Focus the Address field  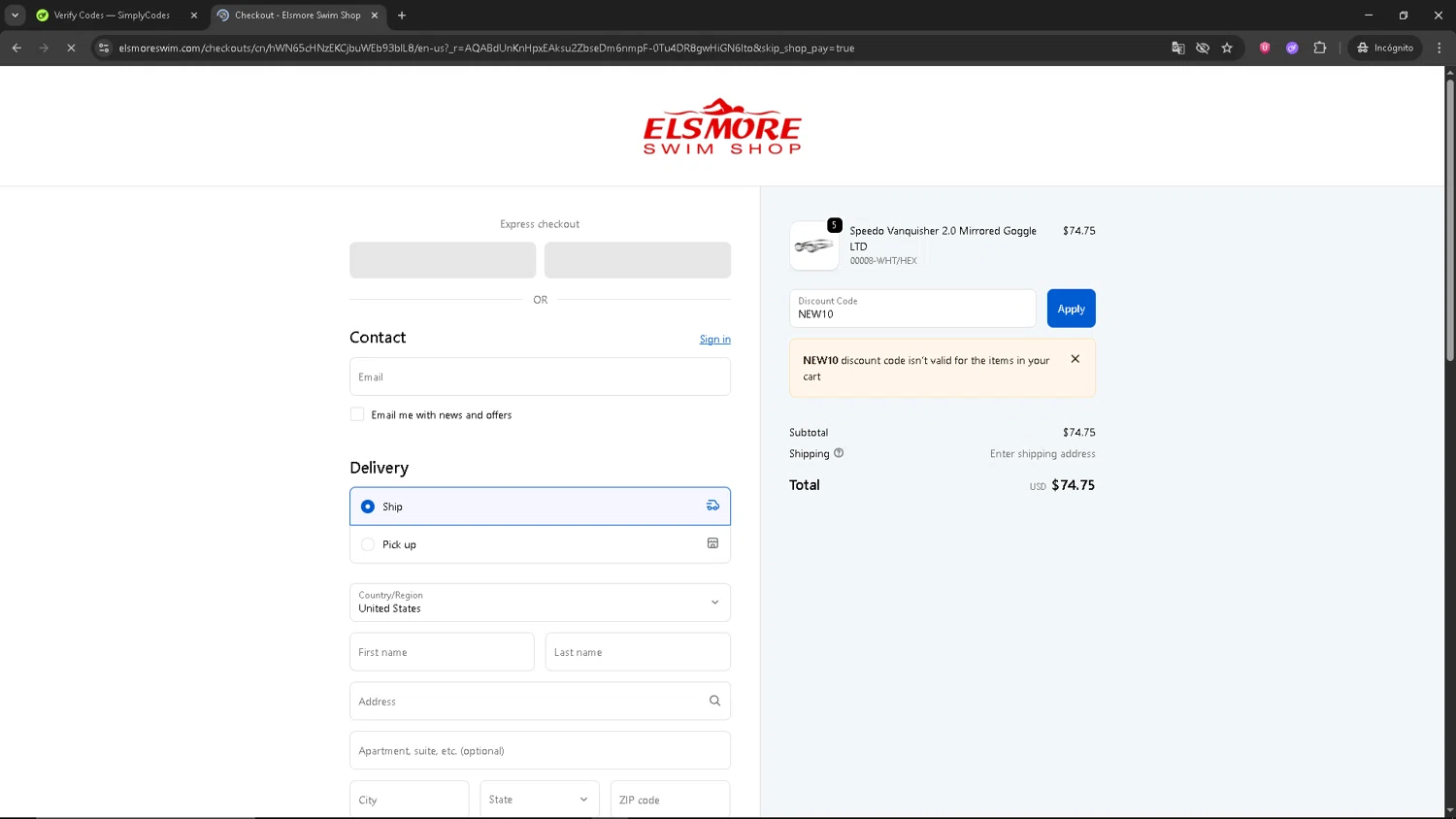tap(540, 701)
